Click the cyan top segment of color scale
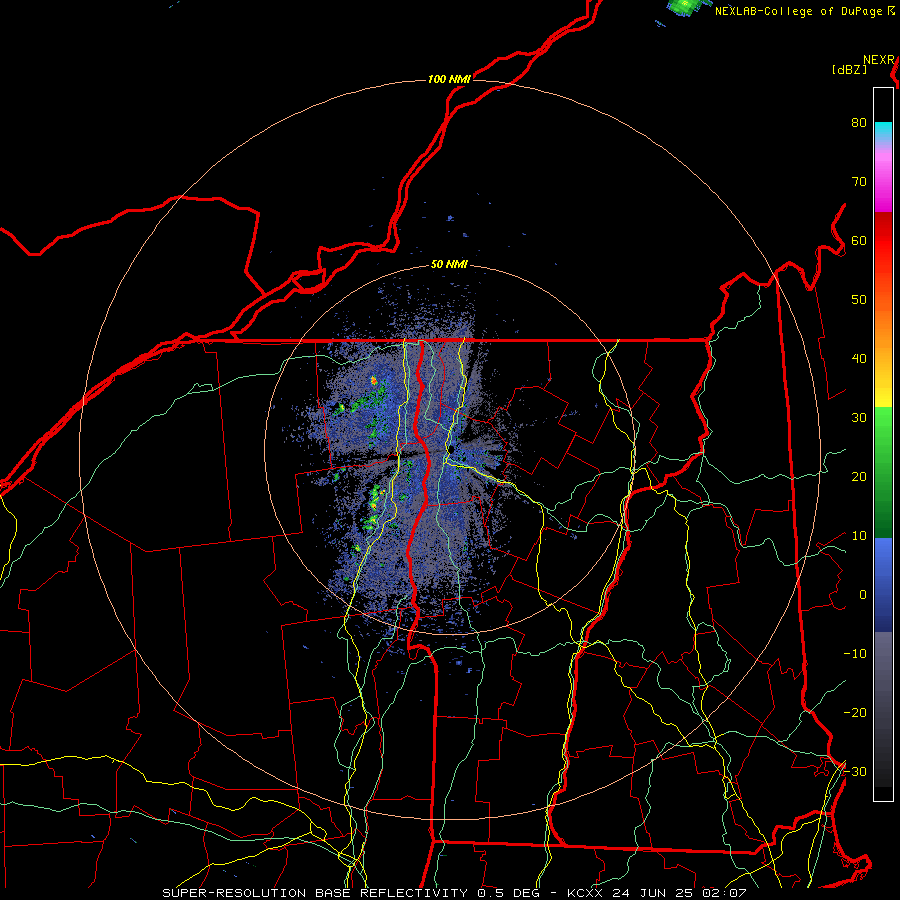This screenshot has height=900, width=900. 883,132
